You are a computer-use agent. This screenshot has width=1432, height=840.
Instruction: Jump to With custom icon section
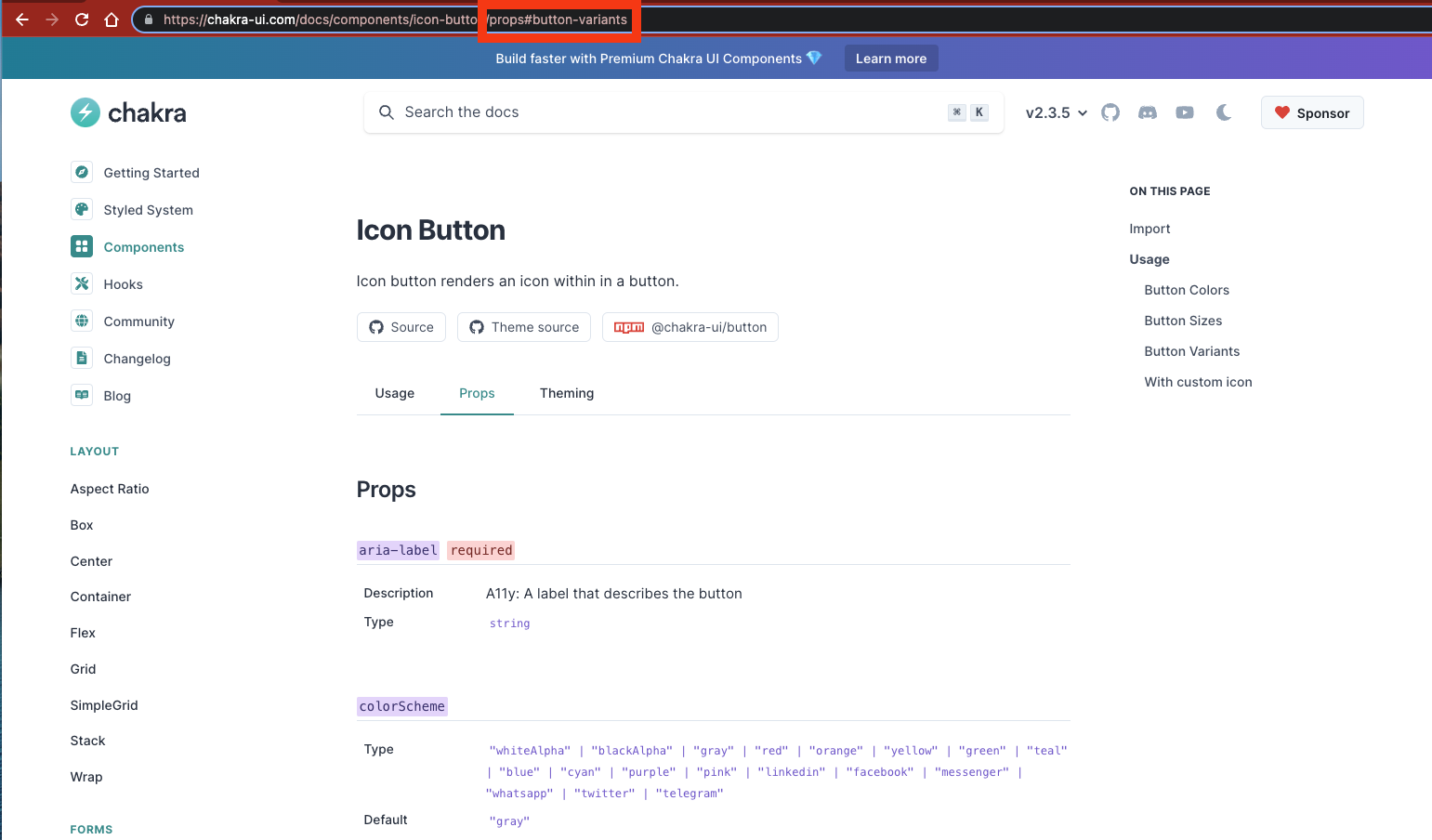pos(1198,382)
